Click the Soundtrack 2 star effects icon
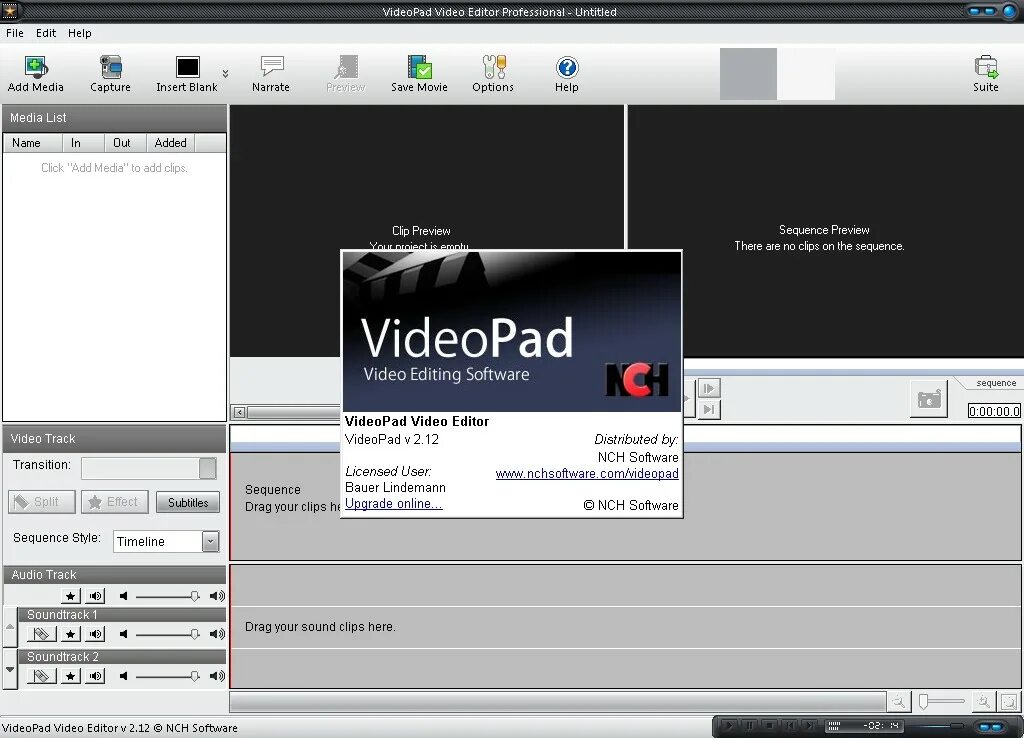Screen dimensions: 1024x738 coord(71,676)
